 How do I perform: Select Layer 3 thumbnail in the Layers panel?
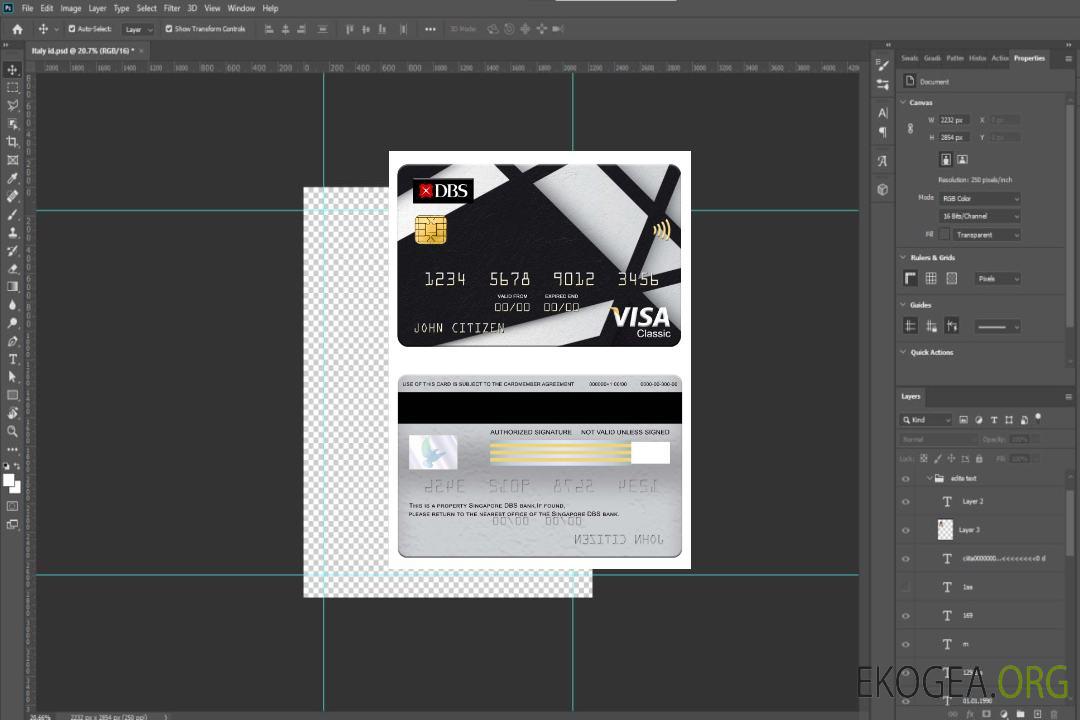point(945,529)
